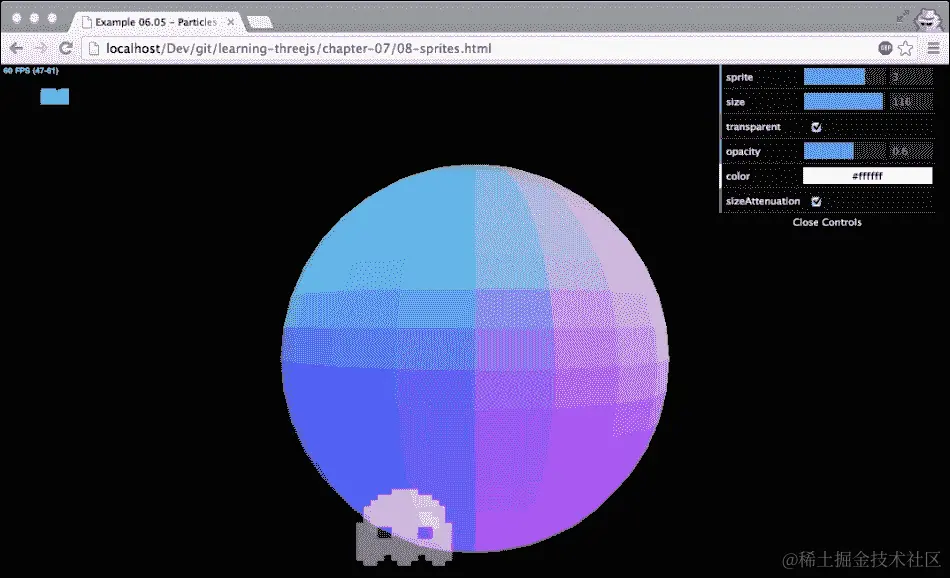Open the color picker showing #ffffff

[868, 176]
